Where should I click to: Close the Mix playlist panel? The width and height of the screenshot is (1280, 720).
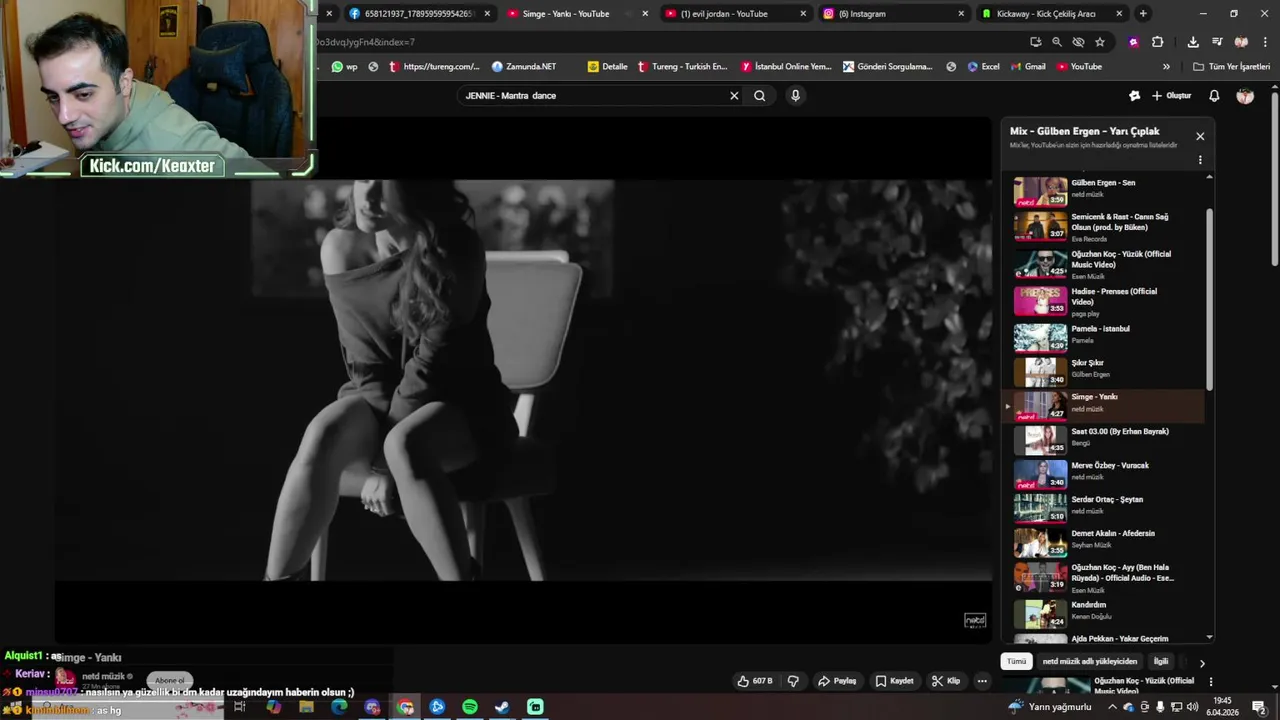point(1200,136)
